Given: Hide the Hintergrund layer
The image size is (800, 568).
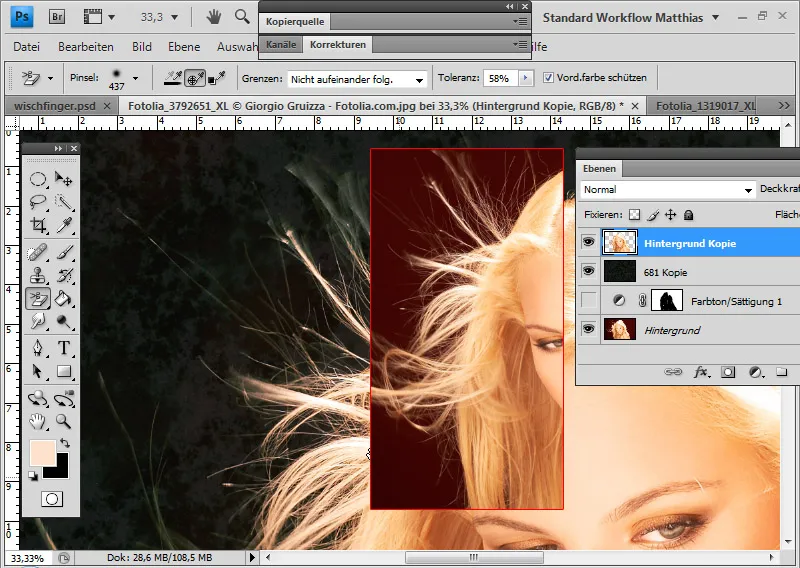Looking at the screenshot, I should (x=588, y=329).
